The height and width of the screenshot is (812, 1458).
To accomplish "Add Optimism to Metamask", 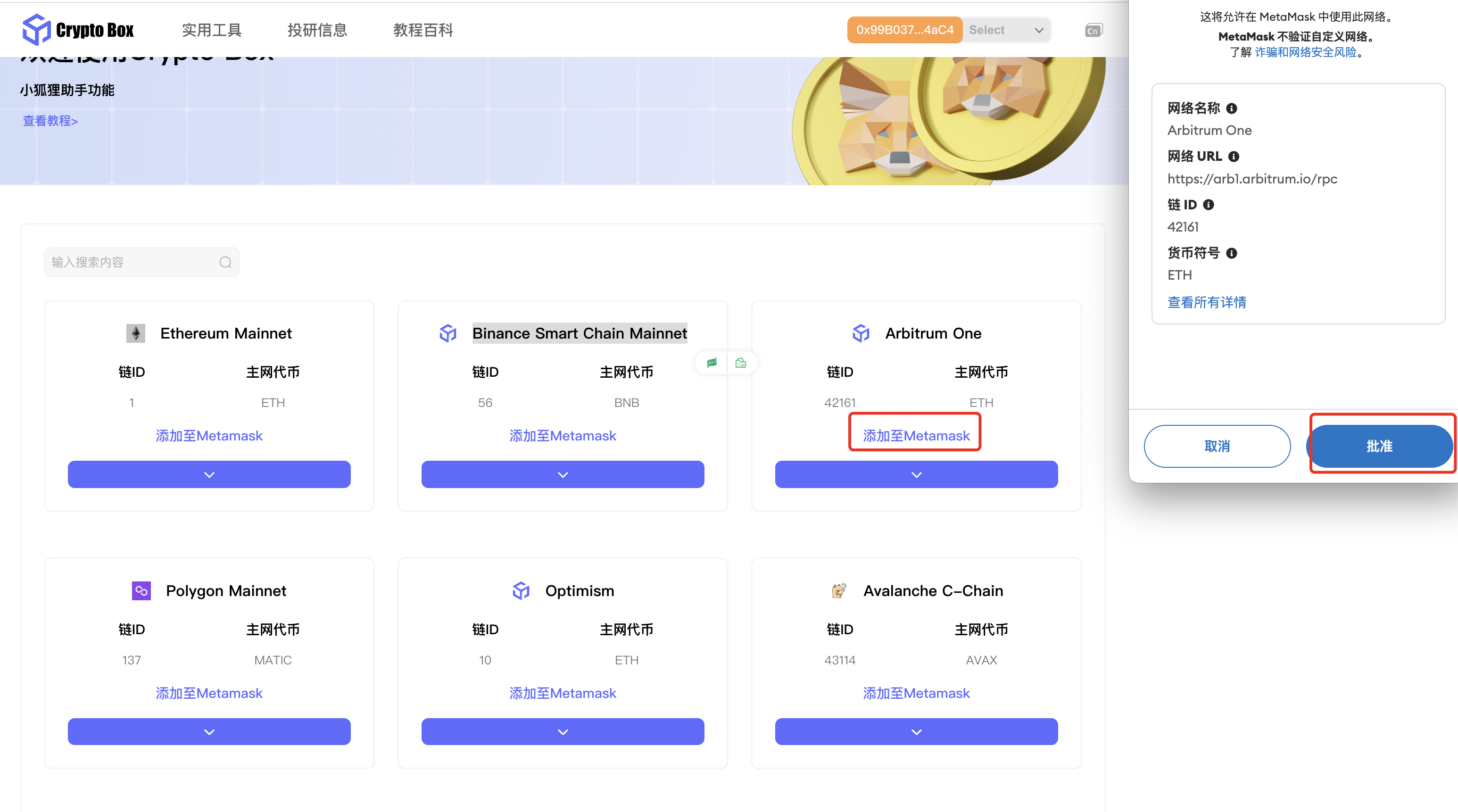I will pyautogui.click(x=563, y=693).
